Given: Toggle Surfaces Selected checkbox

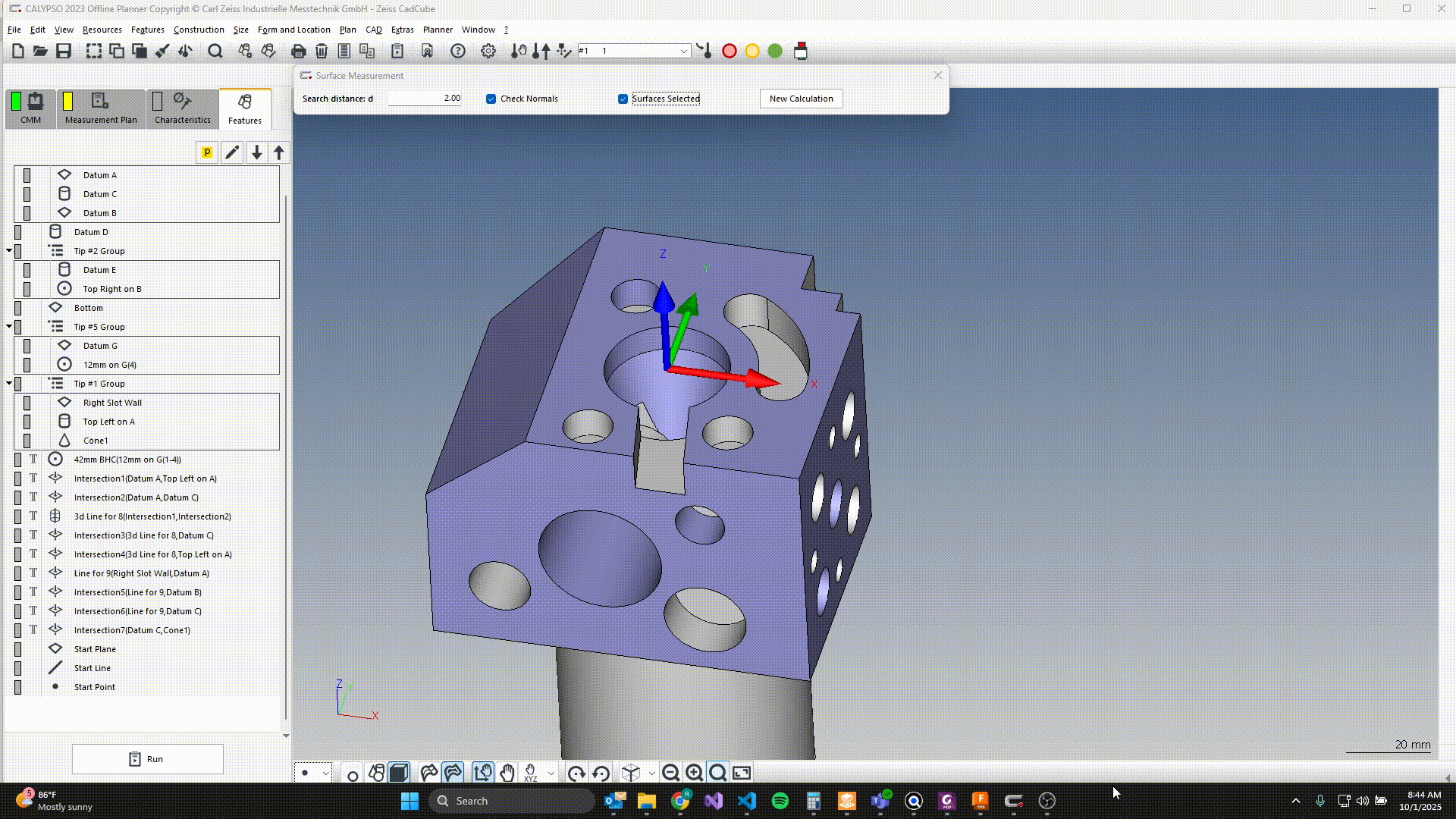Looking at the screenshot, I should pos(623,99).
